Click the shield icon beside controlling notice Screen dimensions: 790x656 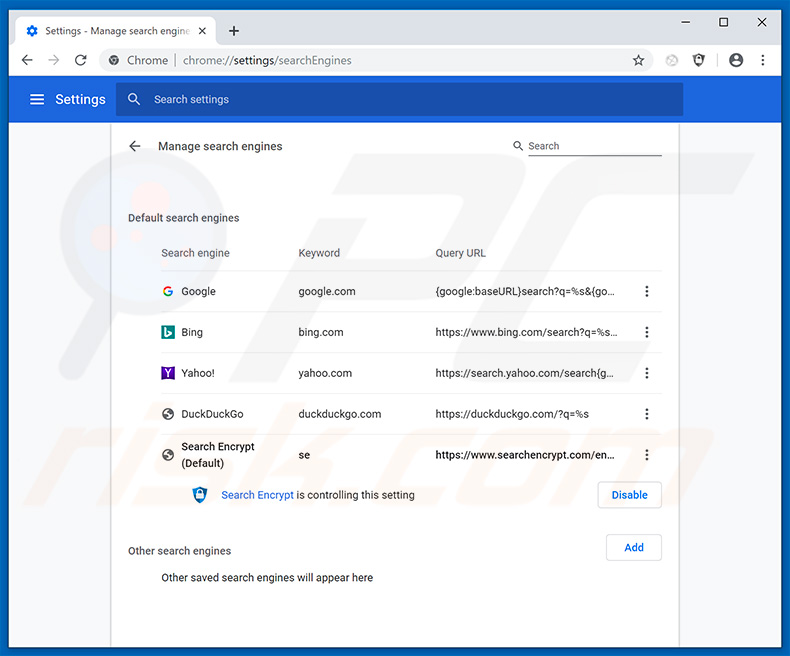point(200,495)
